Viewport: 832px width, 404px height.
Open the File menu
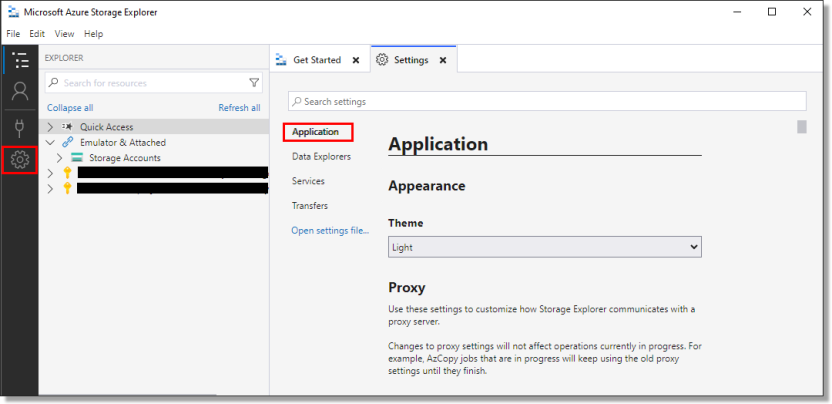[x=13, y=33]
